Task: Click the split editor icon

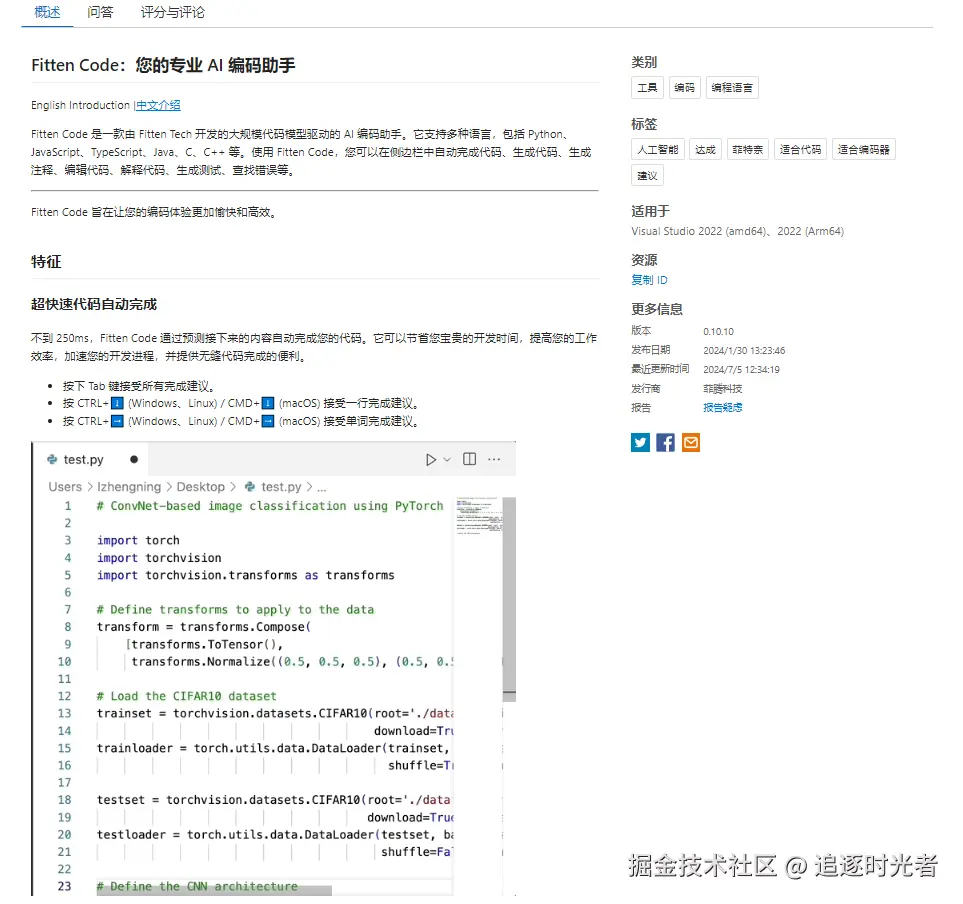Action: point(469,459)
